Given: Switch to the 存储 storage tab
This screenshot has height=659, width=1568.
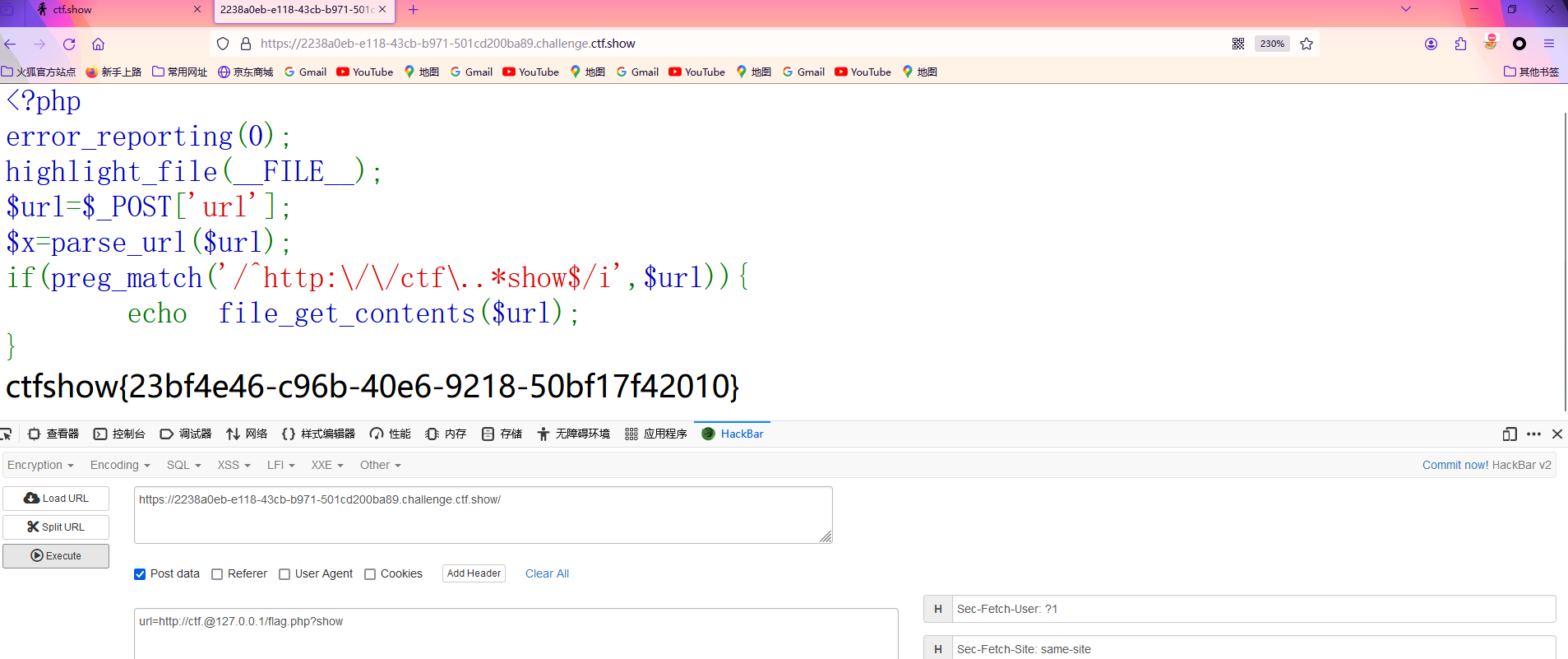Looking at the screenshot, I should (502, 434).
